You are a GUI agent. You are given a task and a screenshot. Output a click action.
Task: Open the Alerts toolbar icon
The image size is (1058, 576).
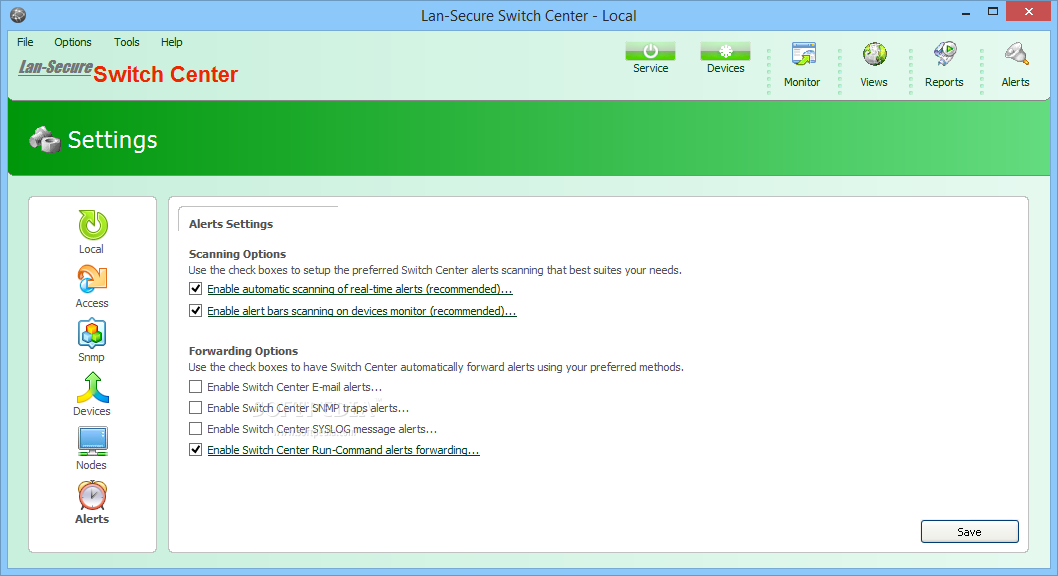point(1015,55)
